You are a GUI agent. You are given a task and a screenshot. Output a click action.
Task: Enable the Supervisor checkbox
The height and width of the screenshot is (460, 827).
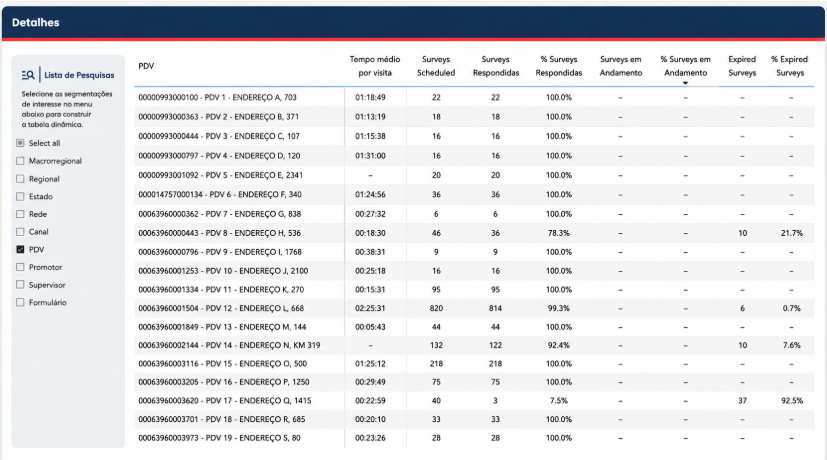pos(20,285)
